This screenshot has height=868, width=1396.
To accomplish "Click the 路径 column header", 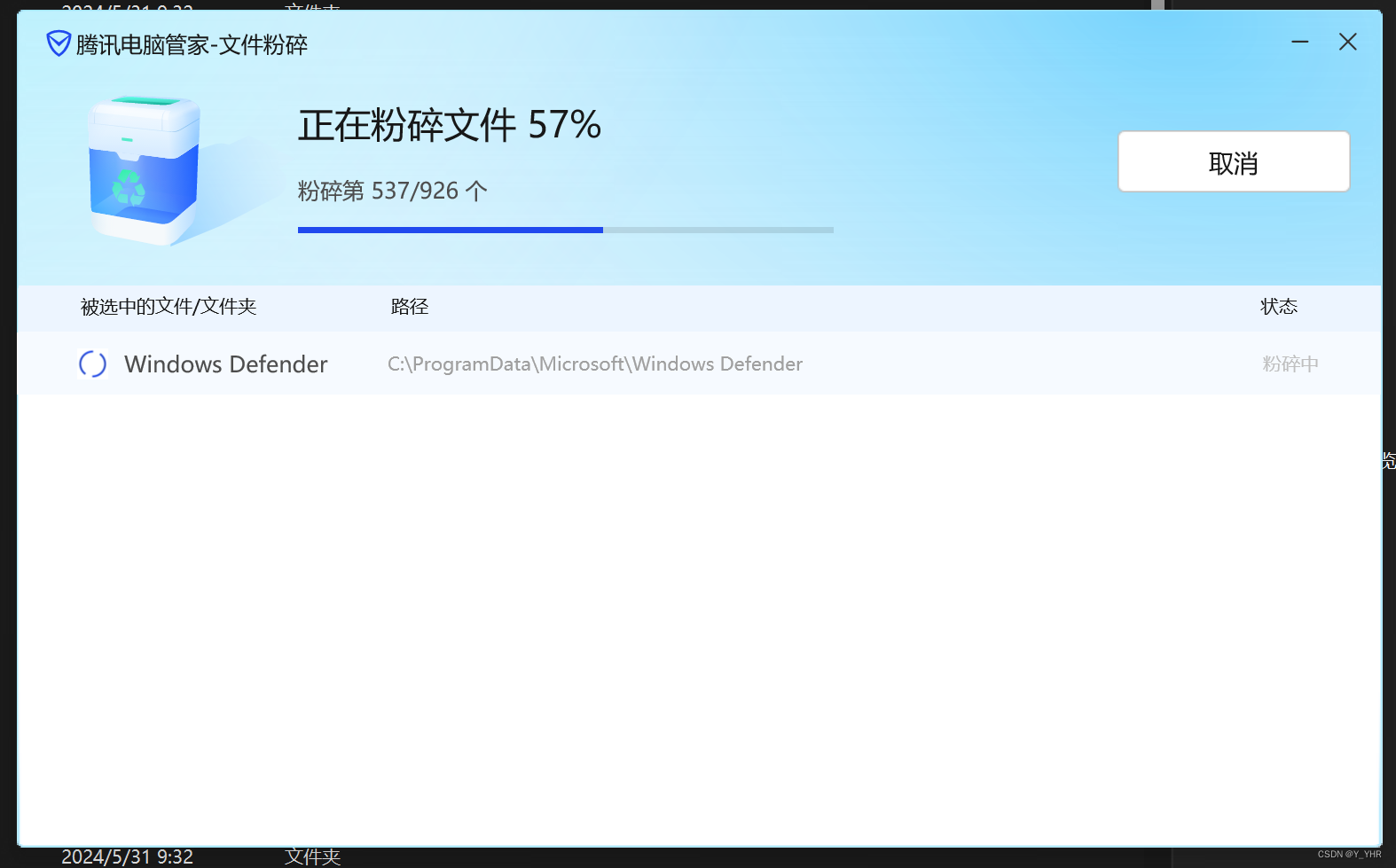I will (x=410, y=307).
